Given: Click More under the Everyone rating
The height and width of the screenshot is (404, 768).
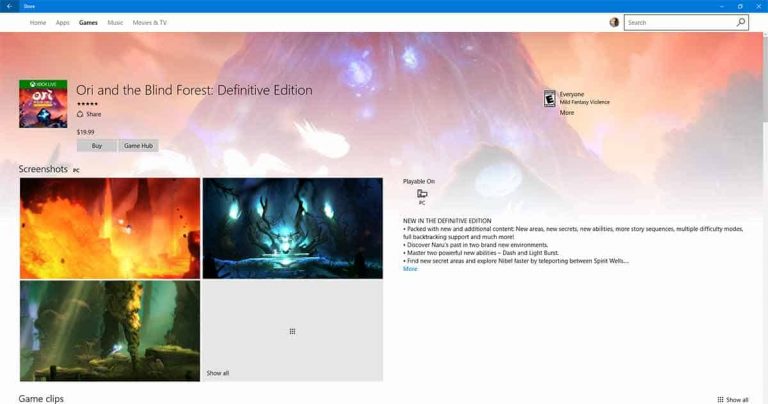Looking at the screenshot, I should [567, 113].
